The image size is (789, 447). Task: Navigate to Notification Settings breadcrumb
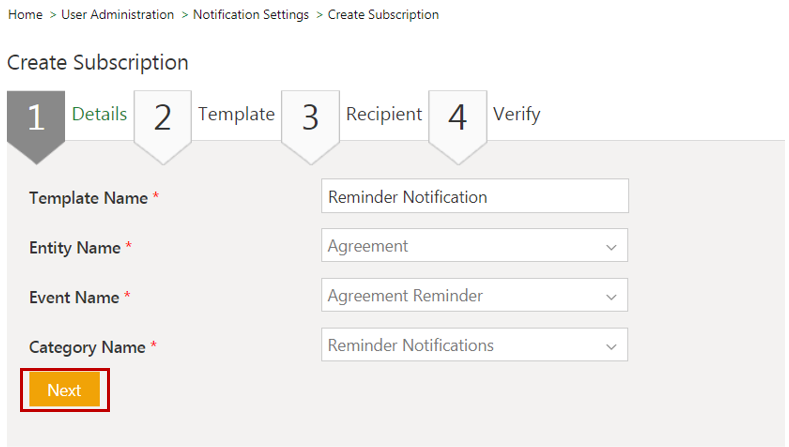tap(251, 15)
